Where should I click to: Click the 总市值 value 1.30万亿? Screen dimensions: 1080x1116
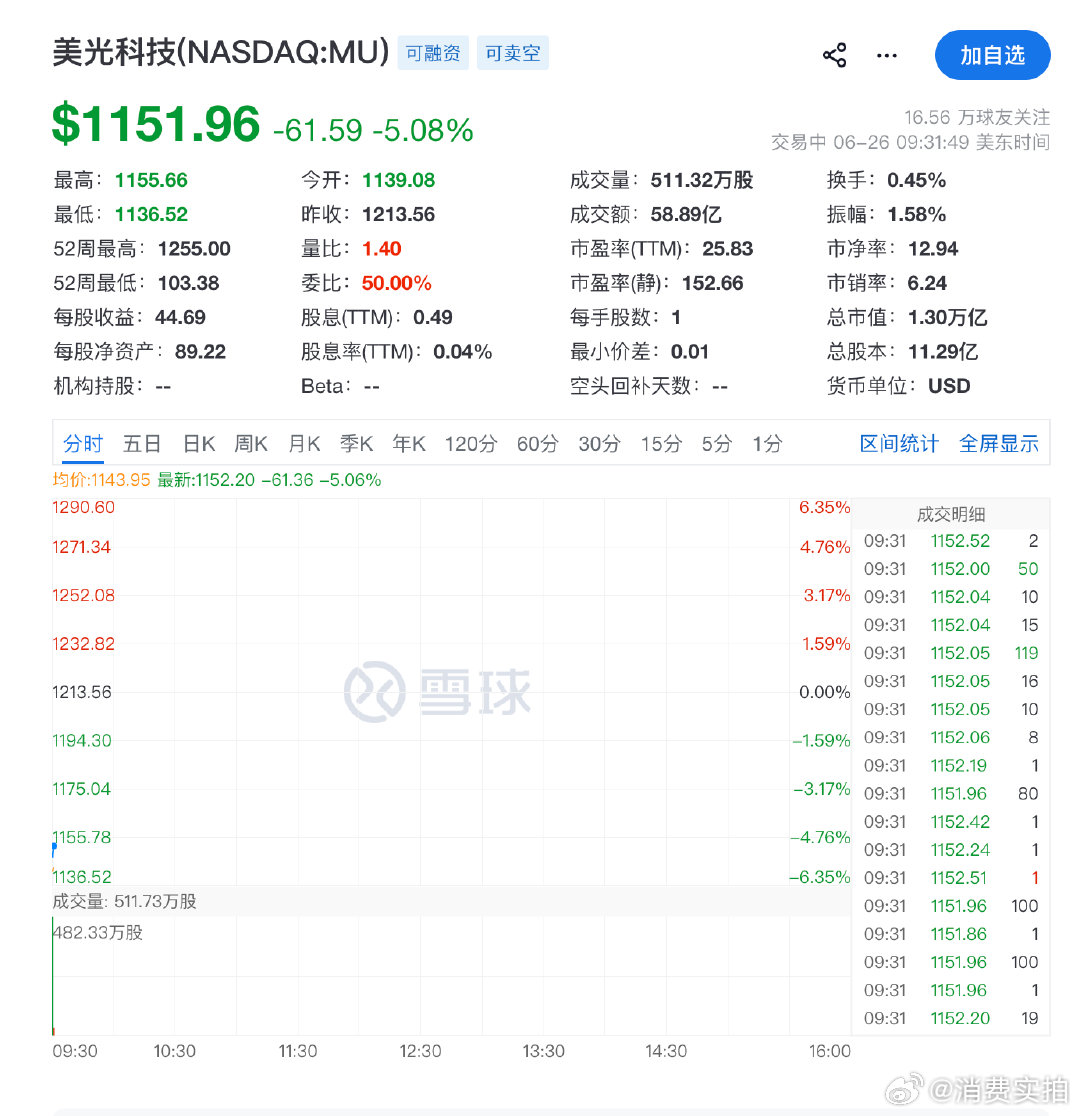coord(947,317)
